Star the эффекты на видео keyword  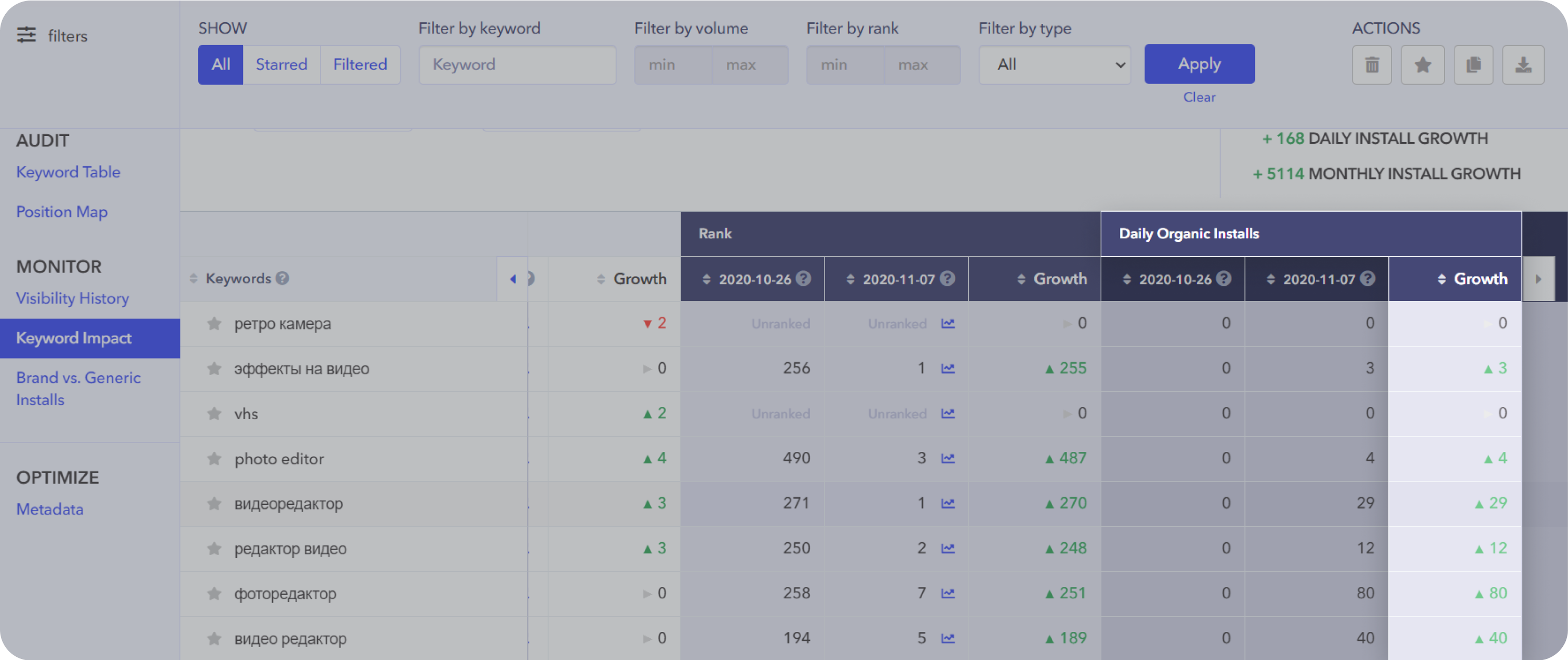point(213,368)
